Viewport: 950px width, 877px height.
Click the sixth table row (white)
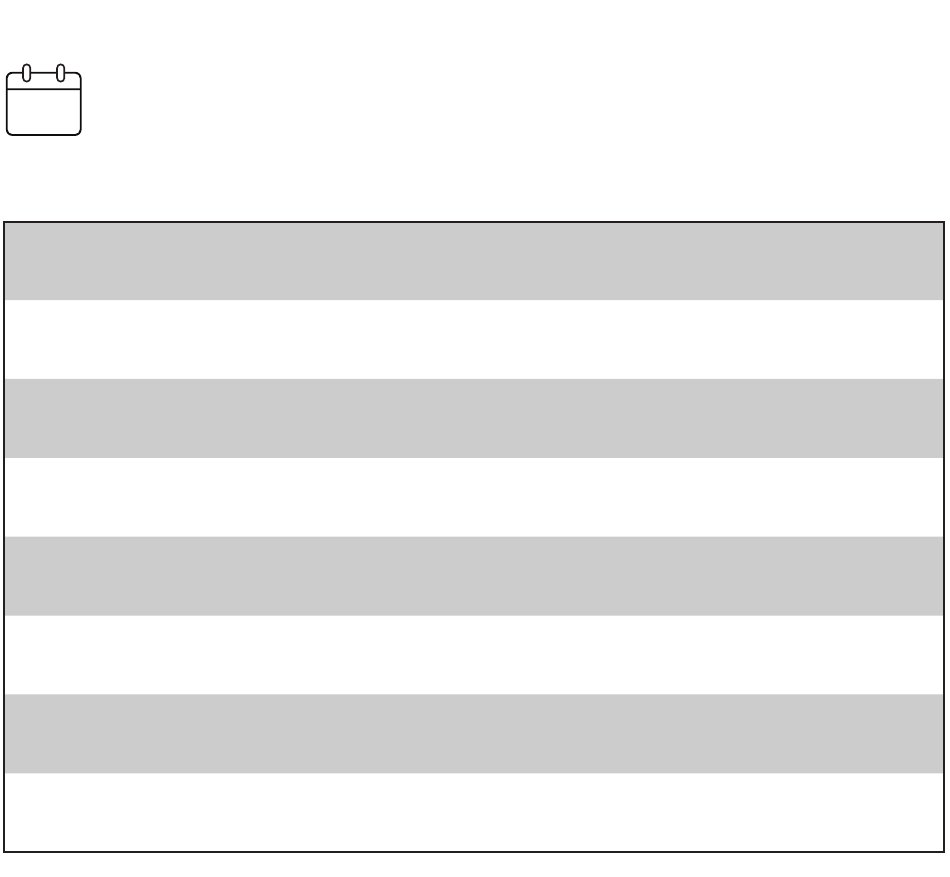pos(474,655)
